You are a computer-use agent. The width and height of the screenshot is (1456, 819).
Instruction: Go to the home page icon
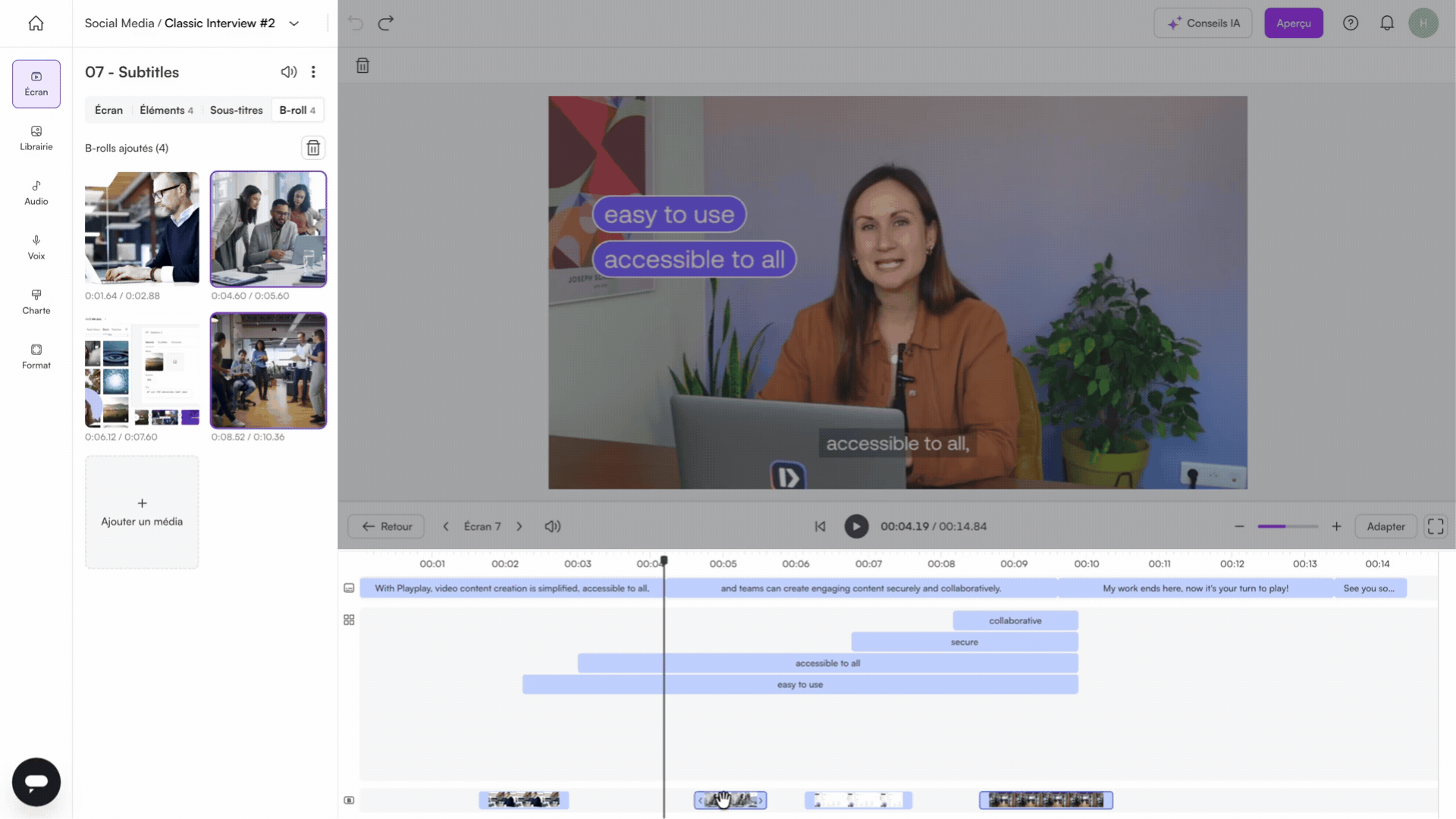point(36,24)
